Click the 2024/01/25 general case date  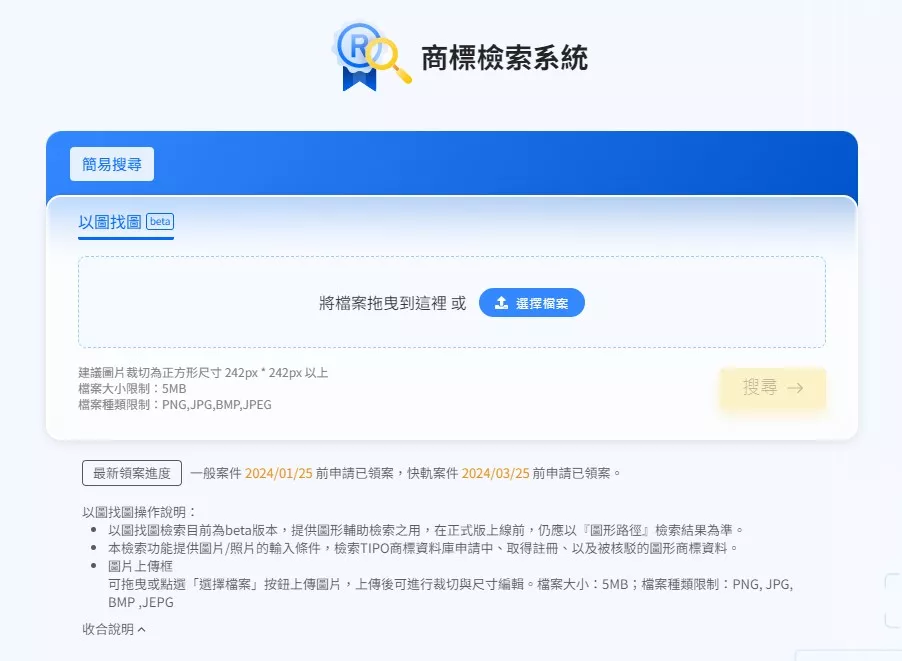point(278,473)
